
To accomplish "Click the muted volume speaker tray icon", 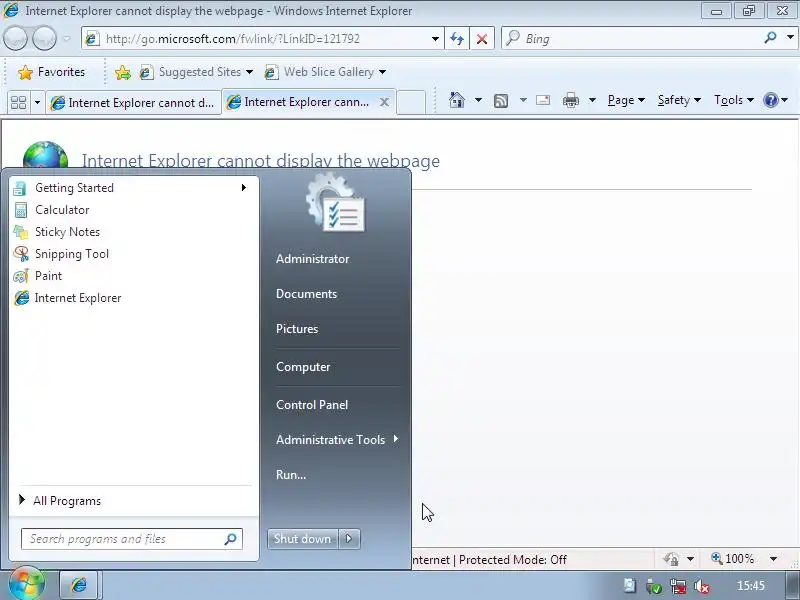I will [702, 587].
